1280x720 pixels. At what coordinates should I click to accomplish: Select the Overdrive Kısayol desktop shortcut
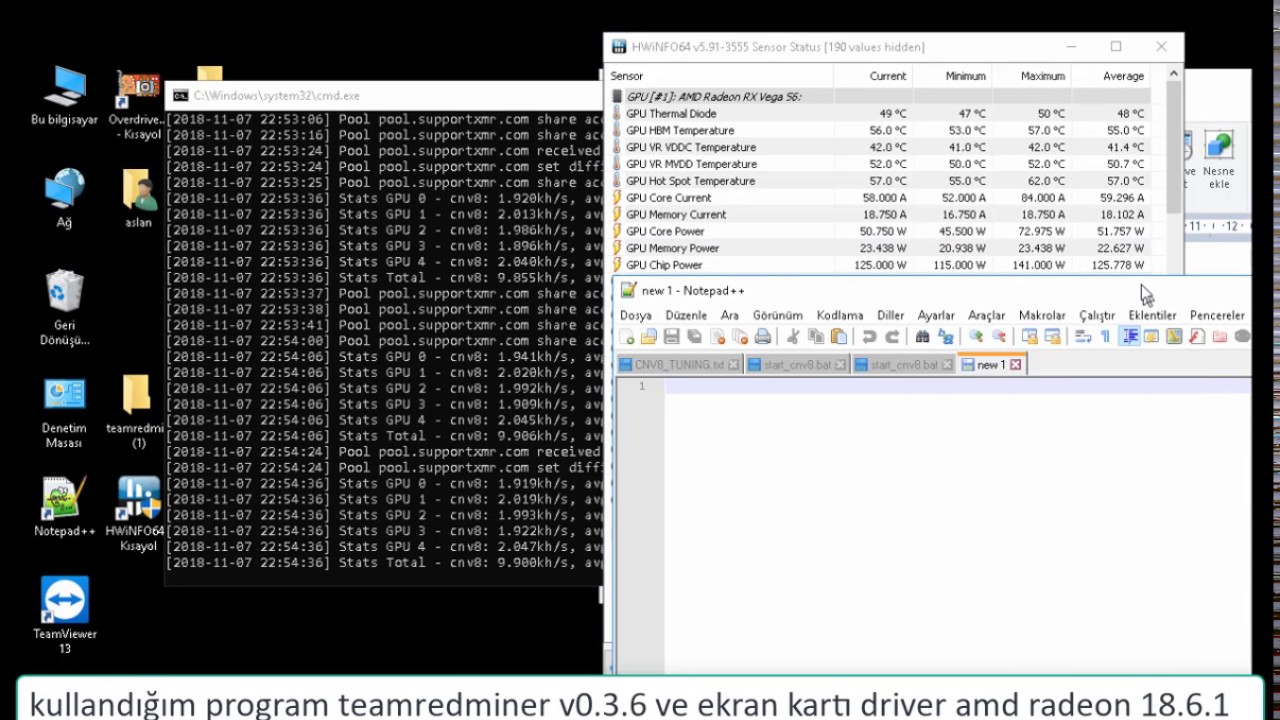136,106
